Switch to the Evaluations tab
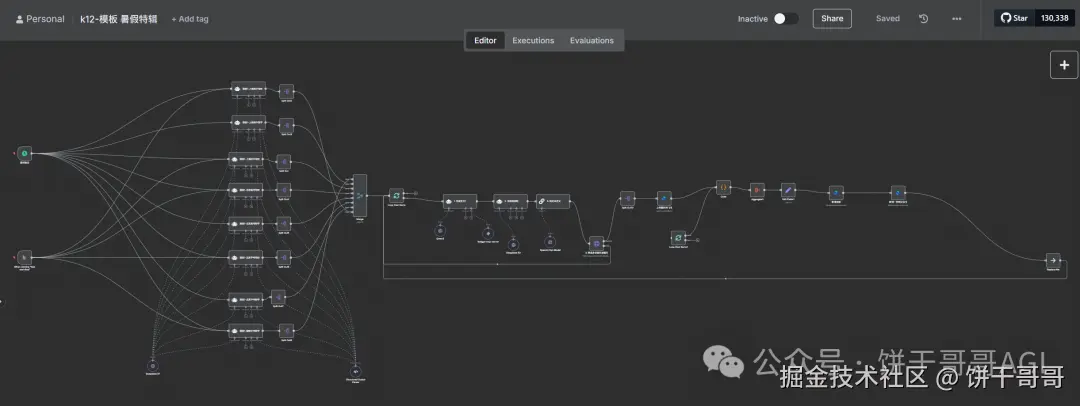This screenshot has width=1080, height=406. [592, 40]
